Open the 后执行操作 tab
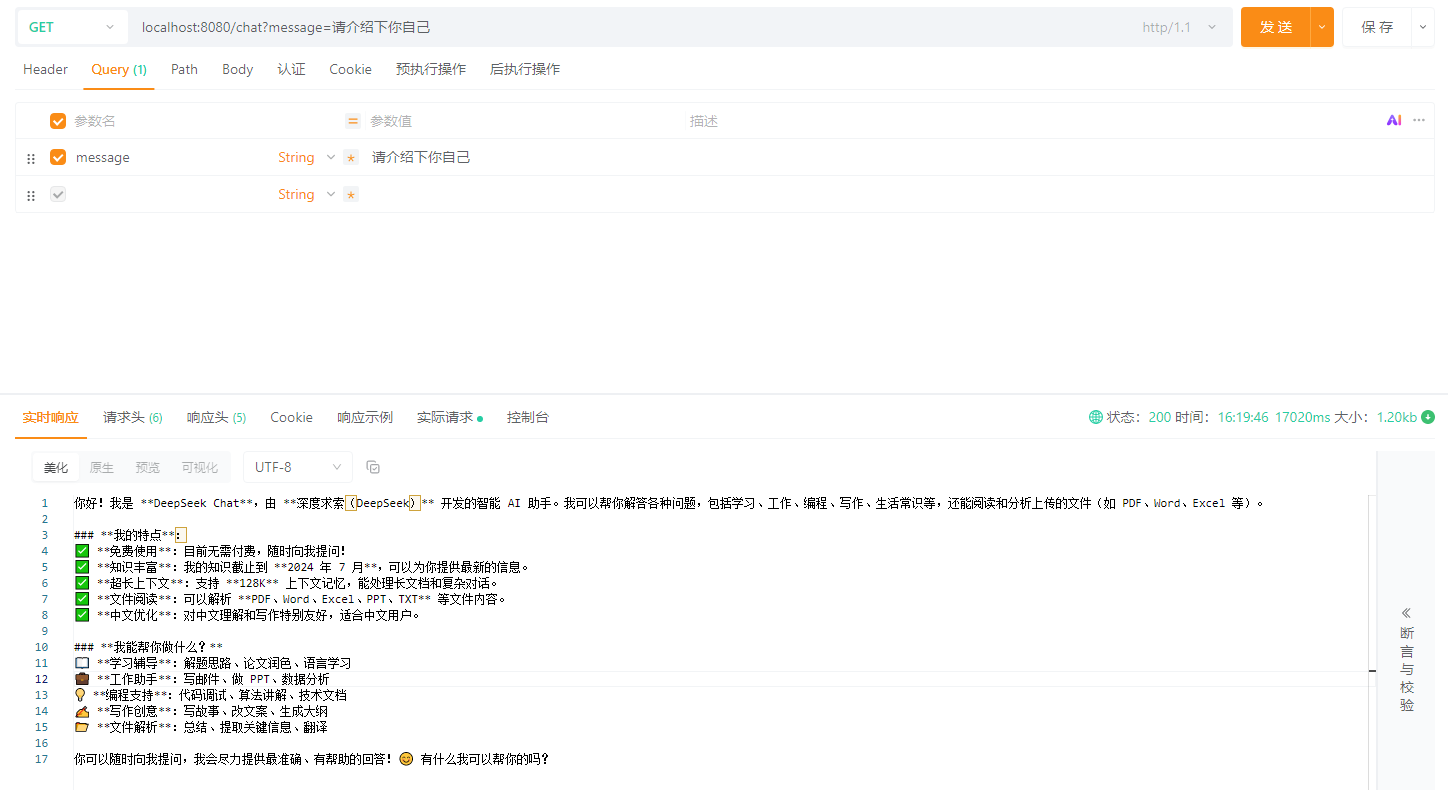Viewport: 1448px width, 790px height. coord(525,69)
